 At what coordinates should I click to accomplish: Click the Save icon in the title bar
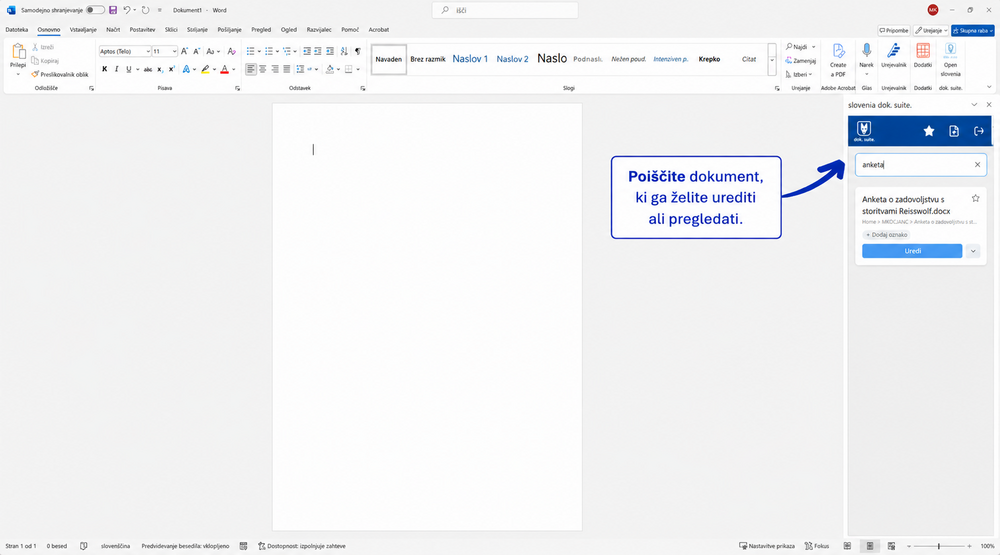pyautogui.click(x=113, y=10)
